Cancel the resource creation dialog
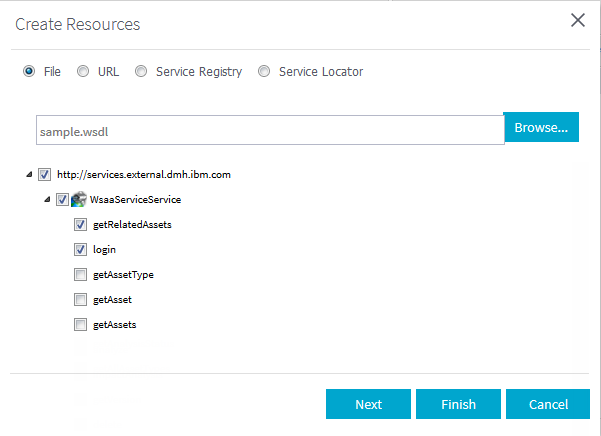The width and height of the screenshot is (601, 436). (548, 404)
